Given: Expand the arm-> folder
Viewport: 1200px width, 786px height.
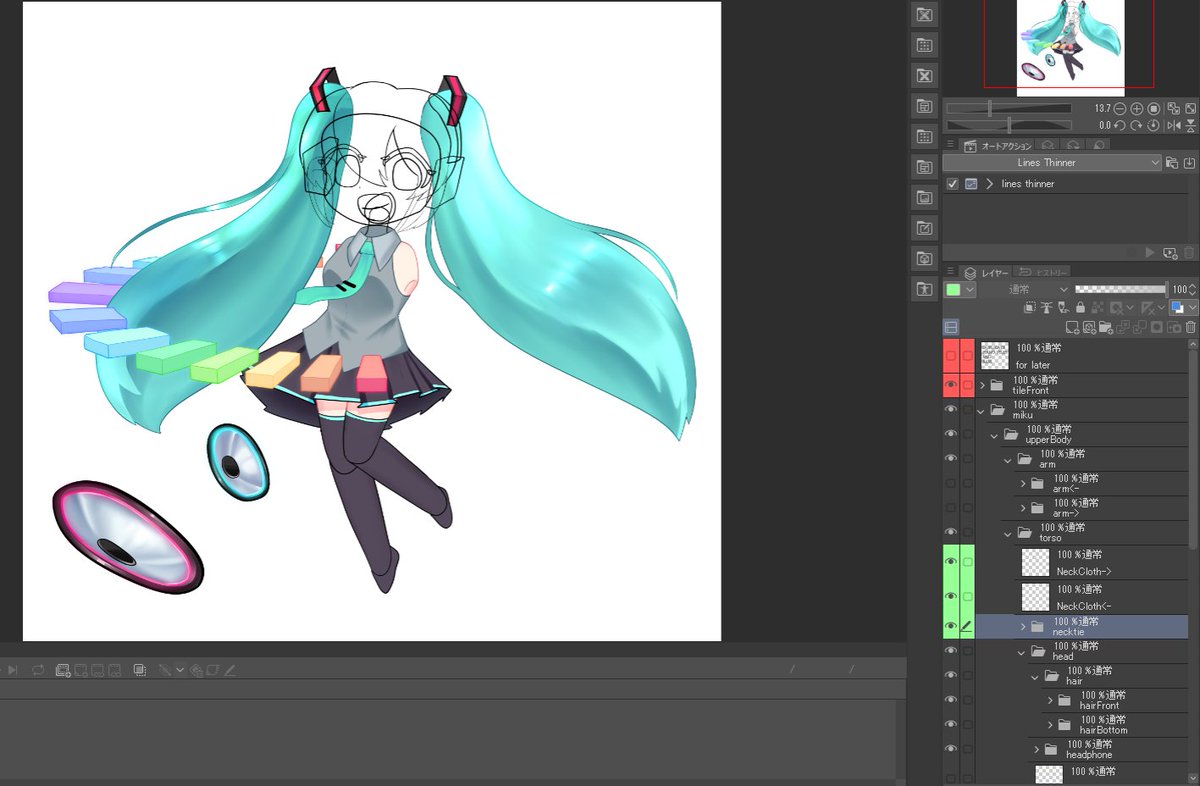Looking at the screenshot, I should click(x=1023, y=508).
